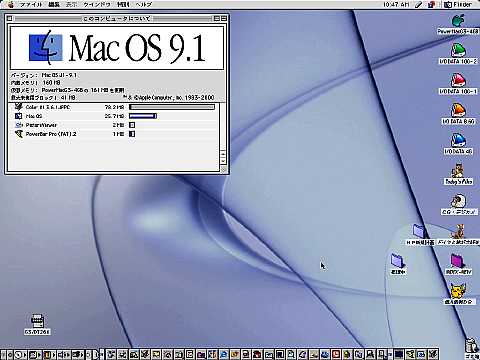The height and width of the screenshot is (360, 480).
Task: Click the red square icon in the bottom launcher
Action: (336, 354)
